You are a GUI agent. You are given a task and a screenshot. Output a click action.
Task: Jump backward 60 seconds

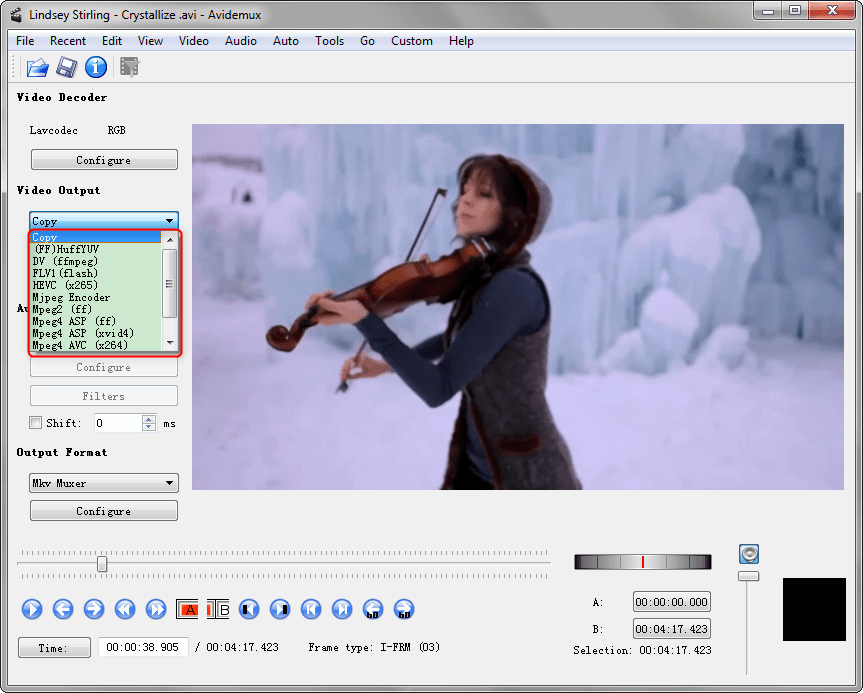373,609
